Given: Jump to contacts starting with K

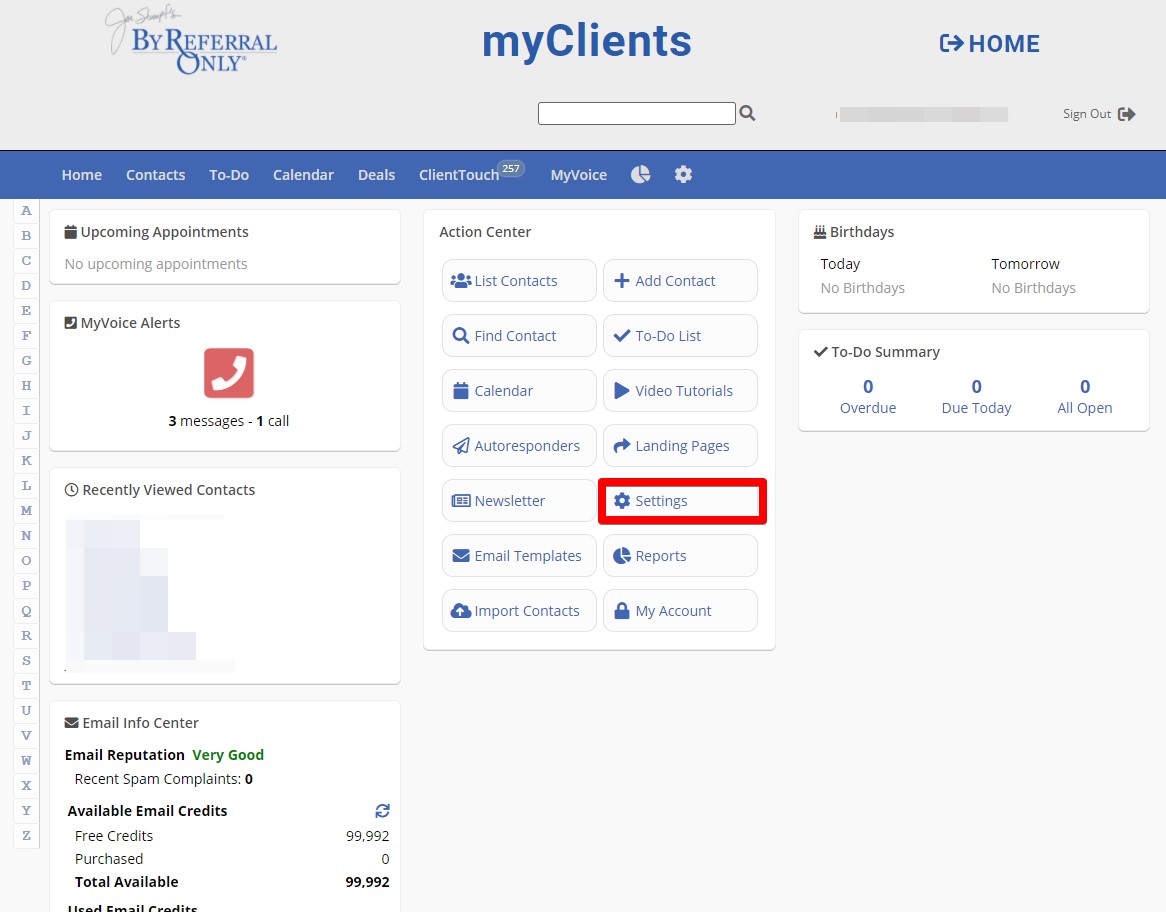Looking at the screenshot, I should click(x=26, y=460).
